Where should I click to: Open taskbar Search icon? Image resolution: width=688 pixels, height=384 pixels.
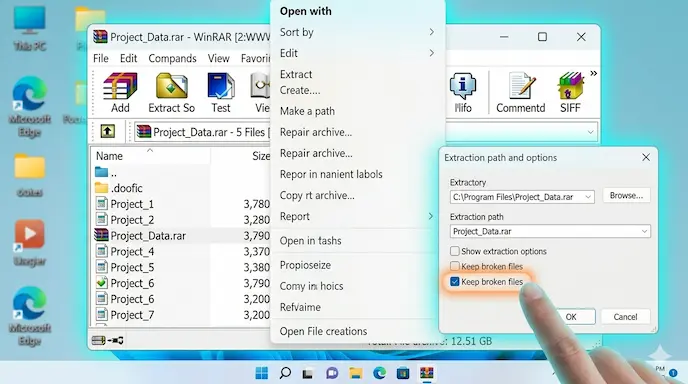click(x=285, y=373)
